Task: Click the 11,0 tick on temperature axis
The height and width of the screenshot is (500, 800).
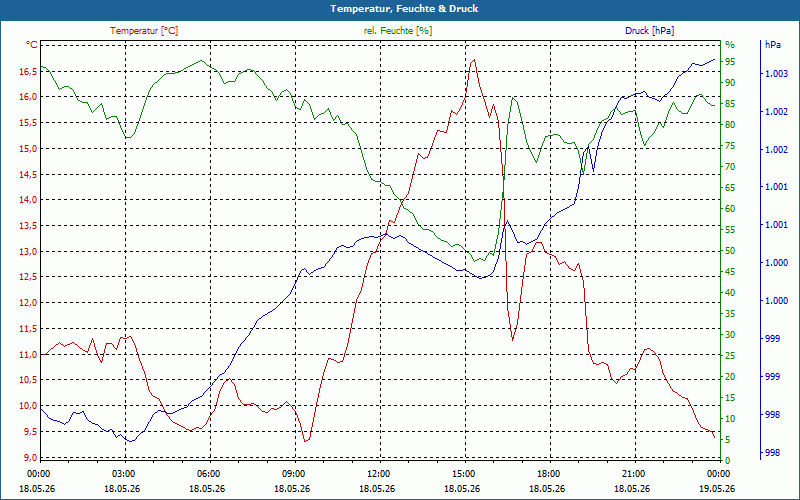Action: pos(28,355)
